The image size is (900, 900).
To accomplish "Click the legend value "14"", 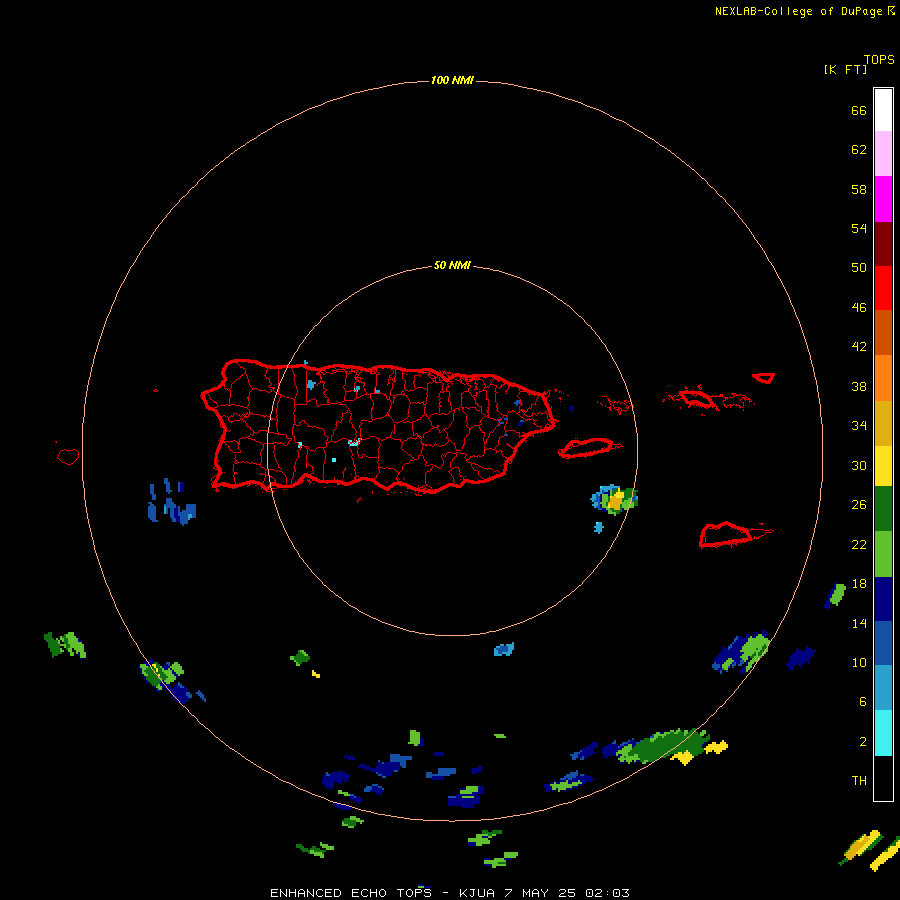I will click(x=859, y=623).
